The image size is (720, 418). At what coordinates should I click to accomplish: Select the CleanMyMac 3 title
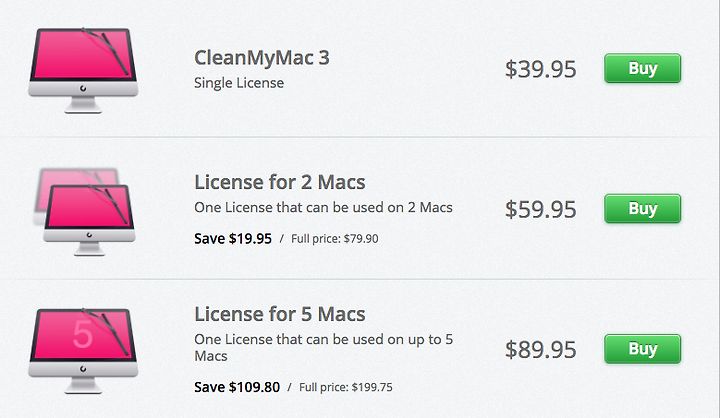262,58
